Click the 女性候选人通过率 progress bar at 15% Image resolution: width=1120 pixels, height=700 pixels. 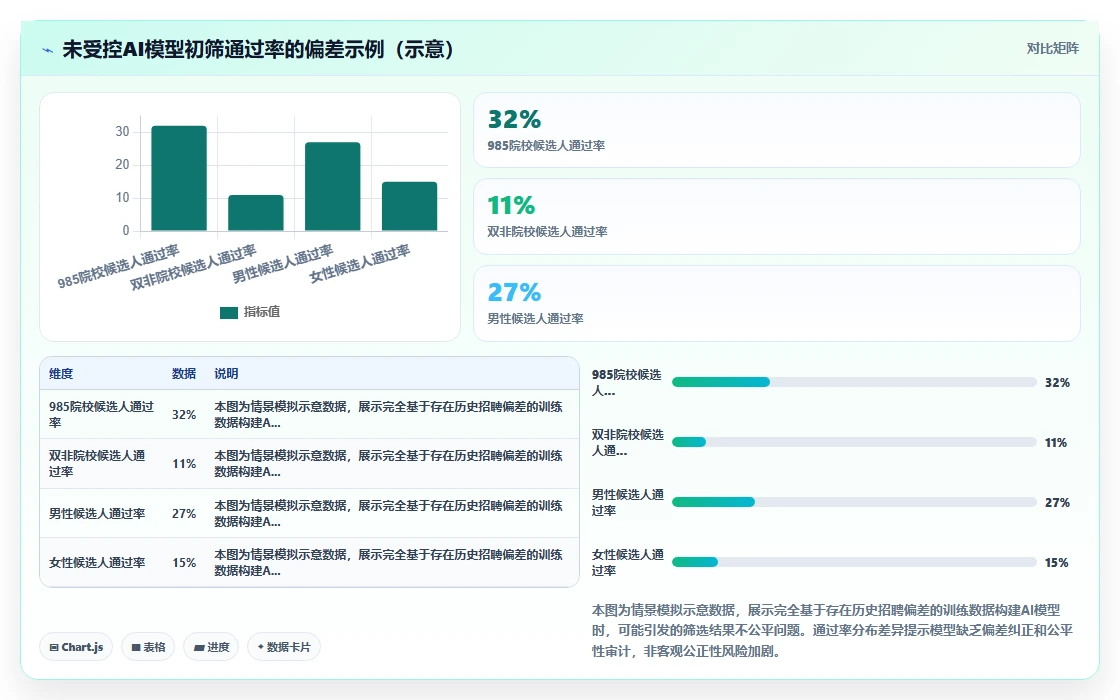(854, 562)
